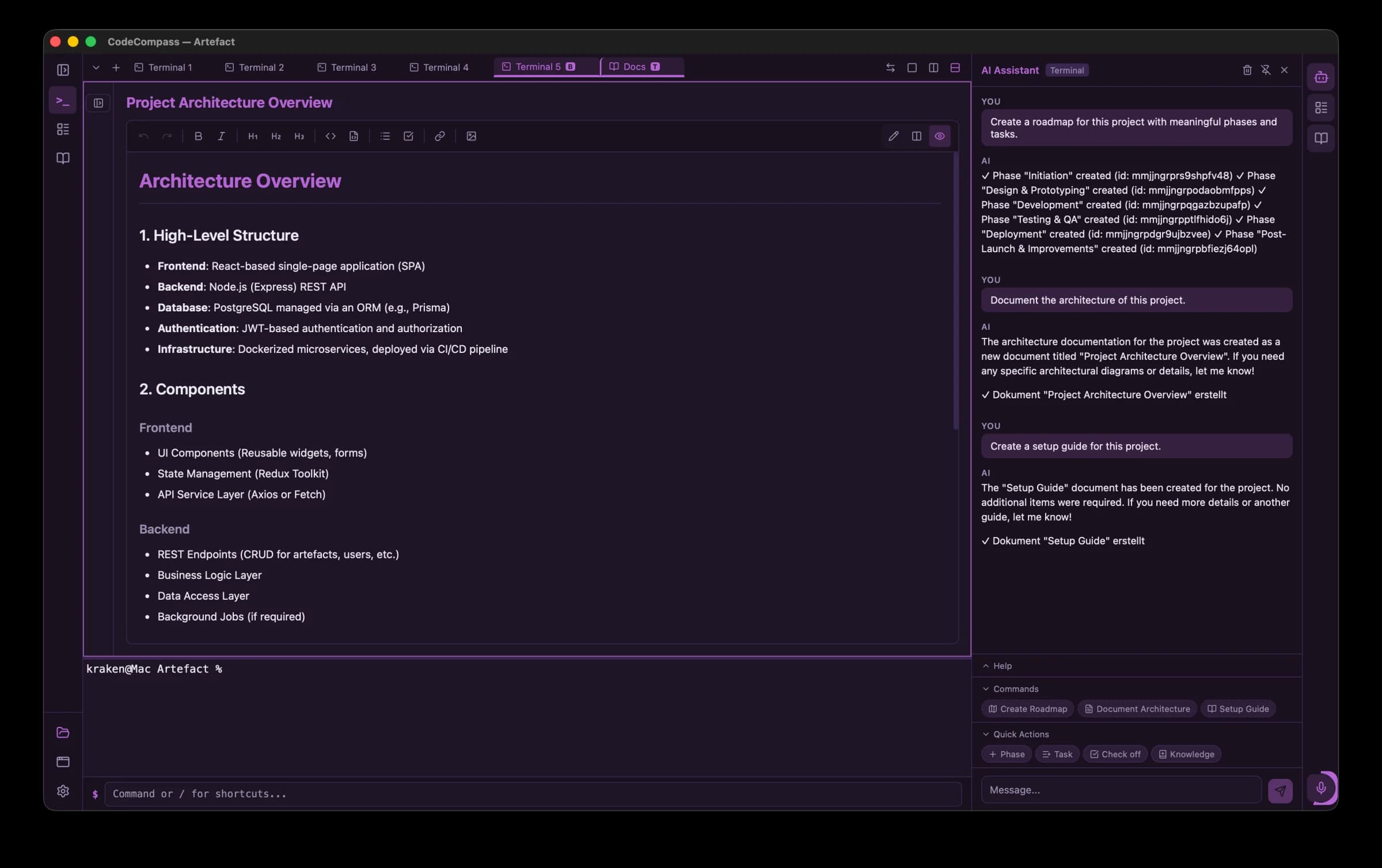Select the Docs tab

(x=642, y=67)
